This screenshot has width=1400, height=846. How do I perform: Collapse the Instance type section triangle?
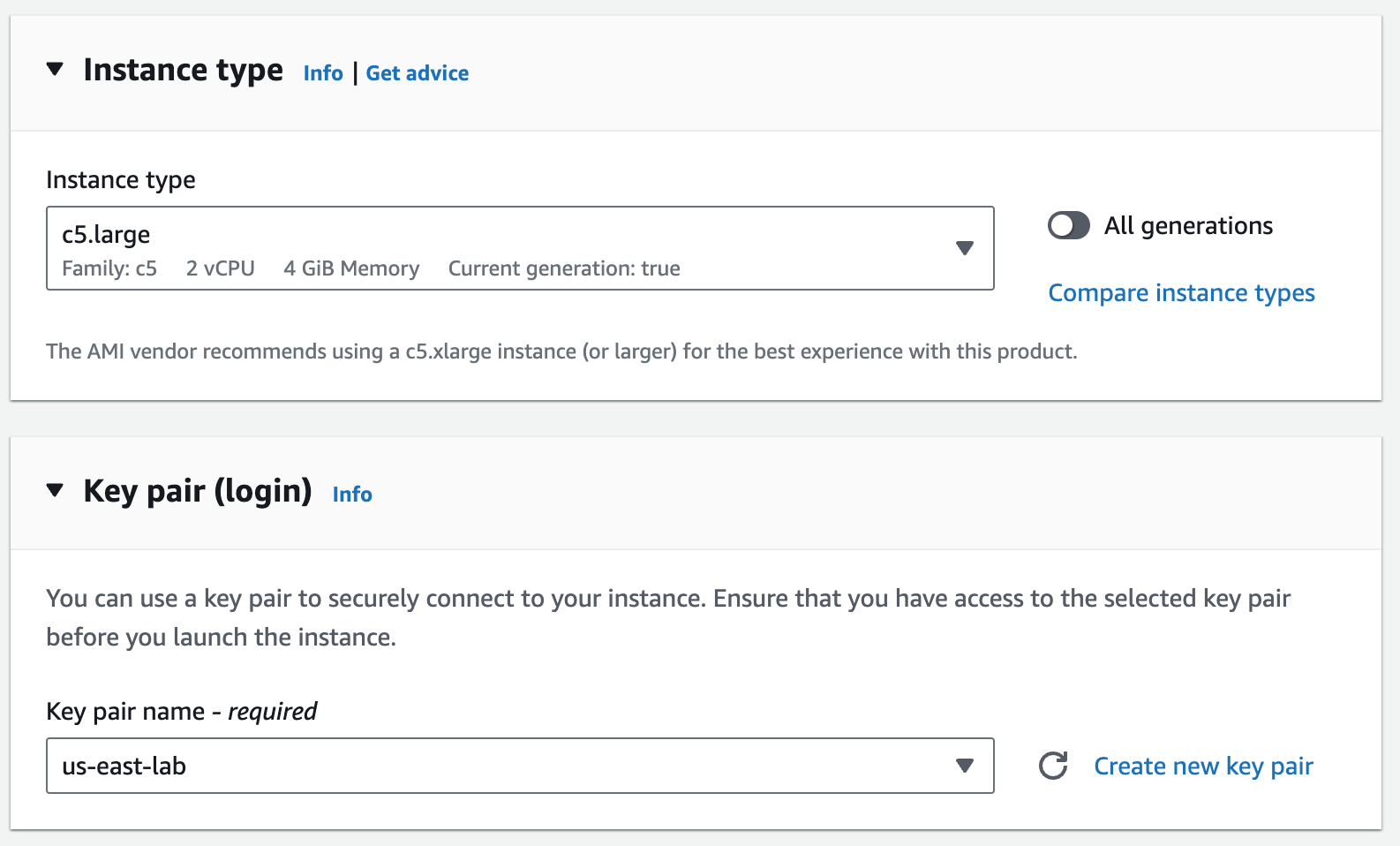point(55,69)
